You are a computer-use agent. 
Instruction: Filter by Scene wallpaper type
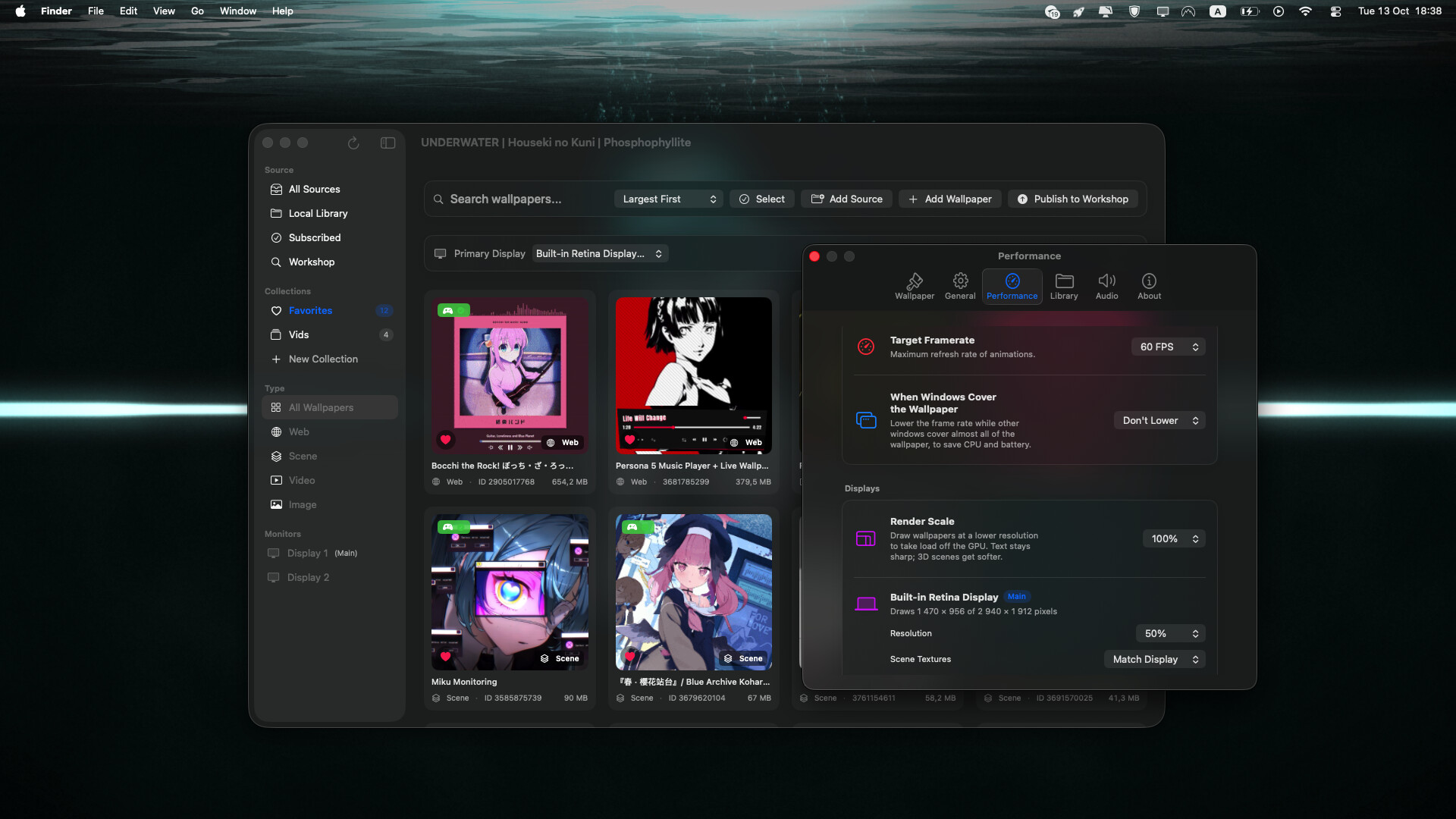click(330, 456)
